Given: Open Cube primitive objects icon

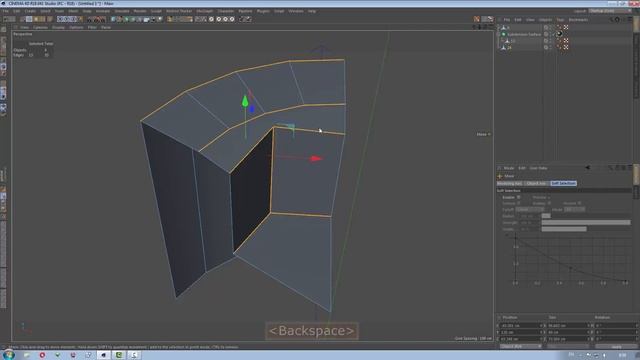Looking at the screenshot, I should pos(113,19).
